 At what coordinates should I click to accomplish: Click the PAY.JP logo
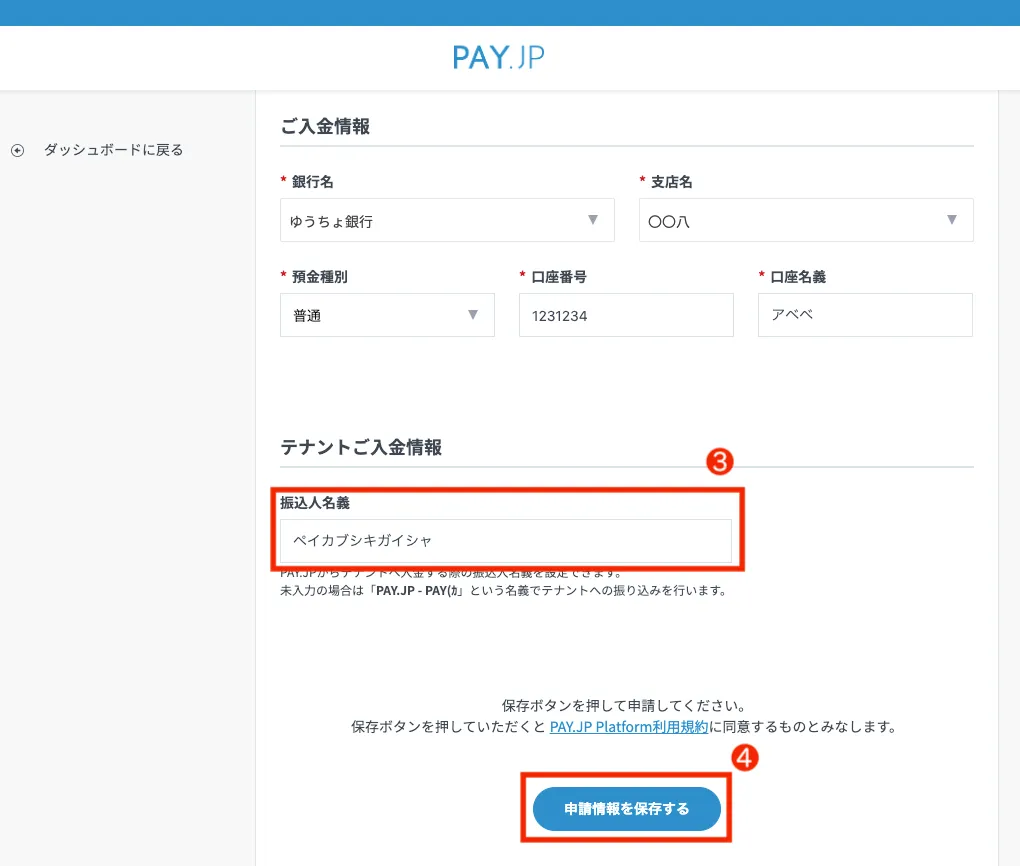click(498, 57)
